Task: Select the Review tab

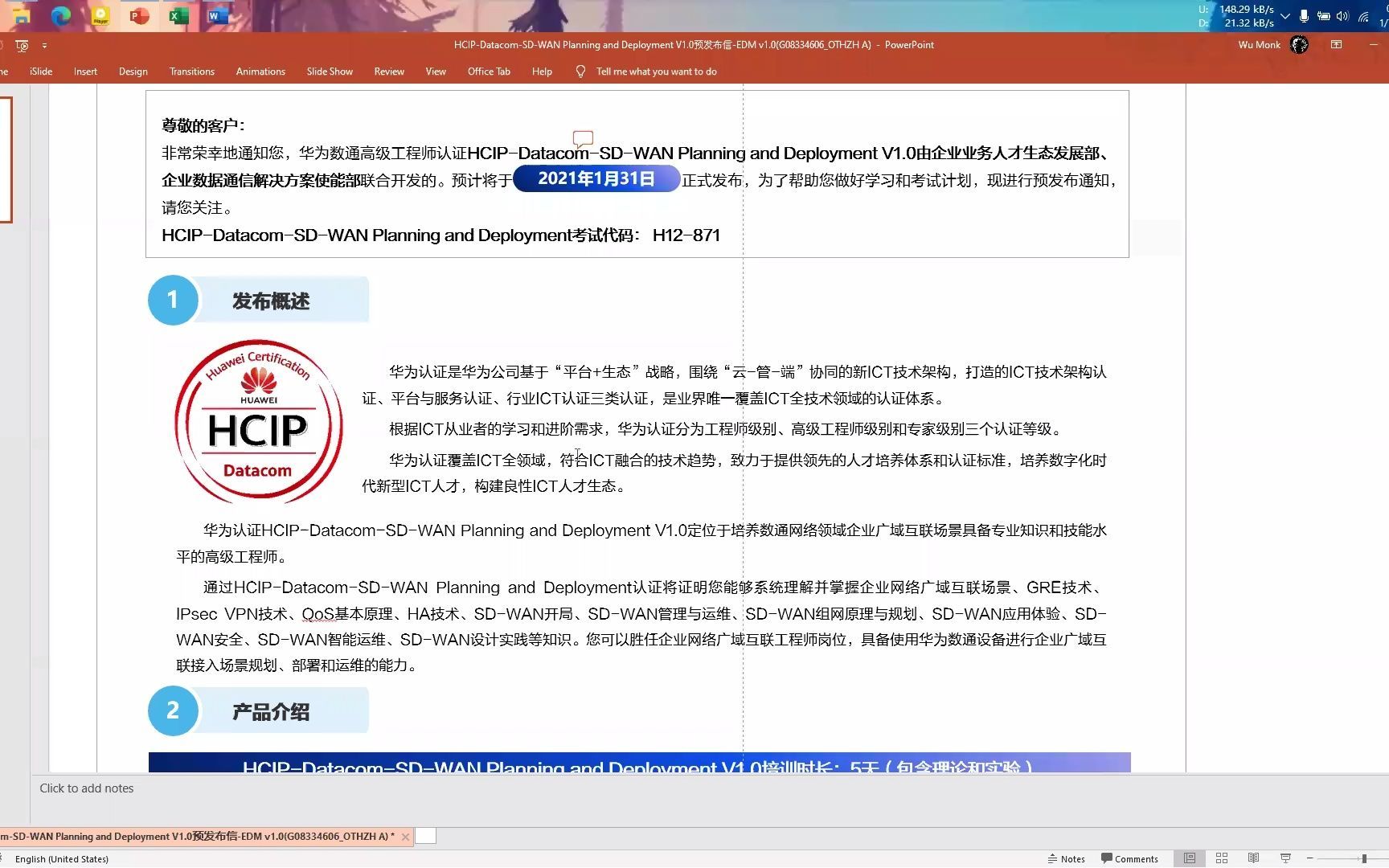Action: click(389, 72)
